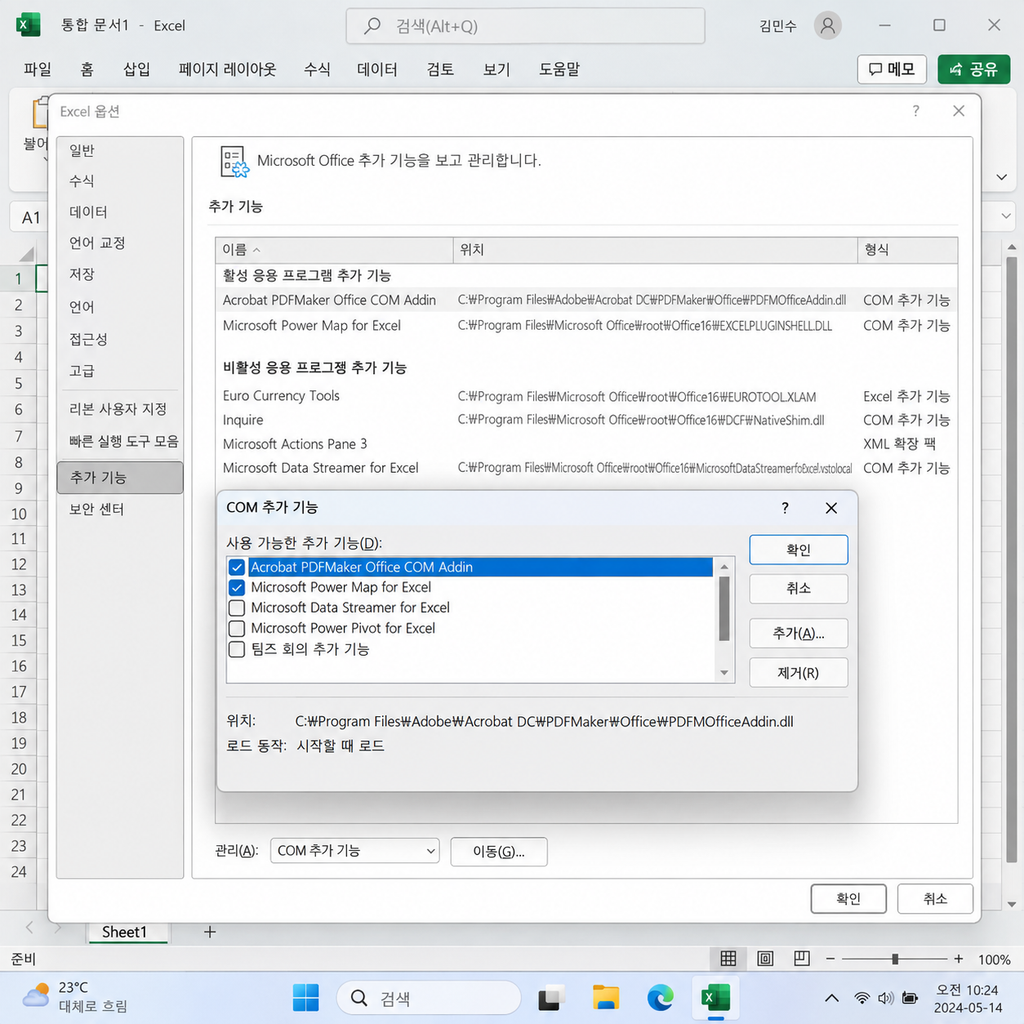
Task: Close the COM 추가 기능 dialog
Action: click(x=831, y=508)
